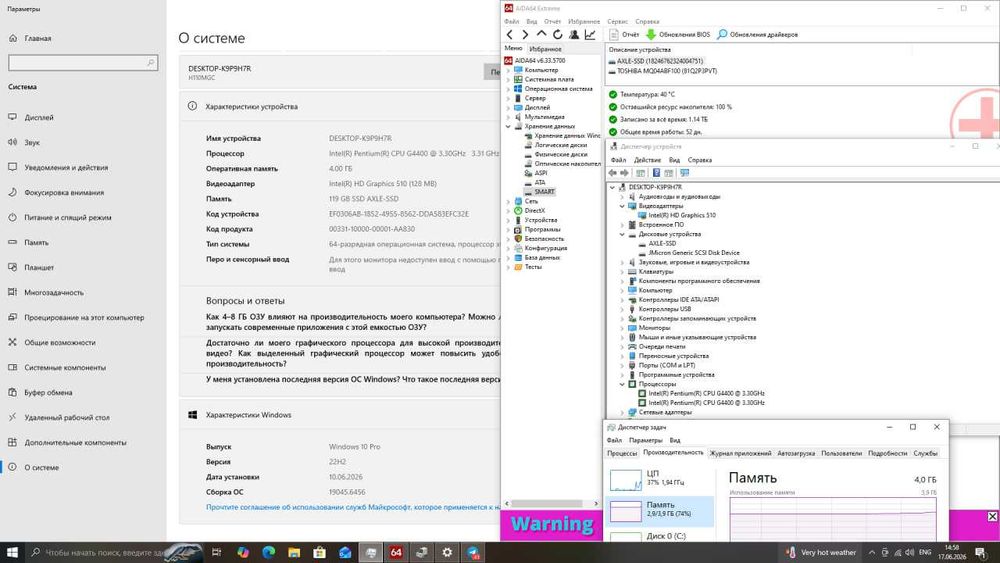Switch to Избранное tab in AIDA64 panel

click(545, 49)
